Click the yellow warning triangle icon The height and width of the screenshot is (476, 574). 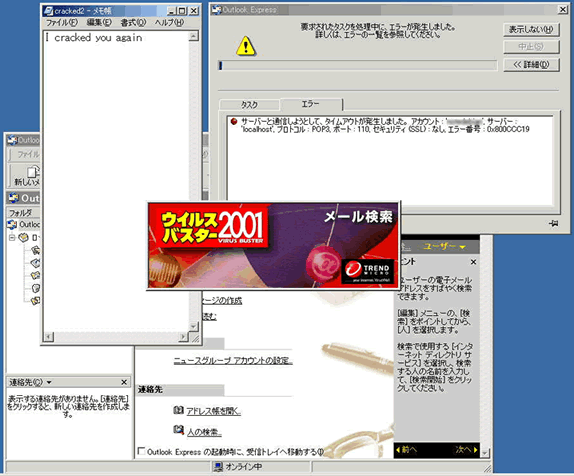[246, 46]
